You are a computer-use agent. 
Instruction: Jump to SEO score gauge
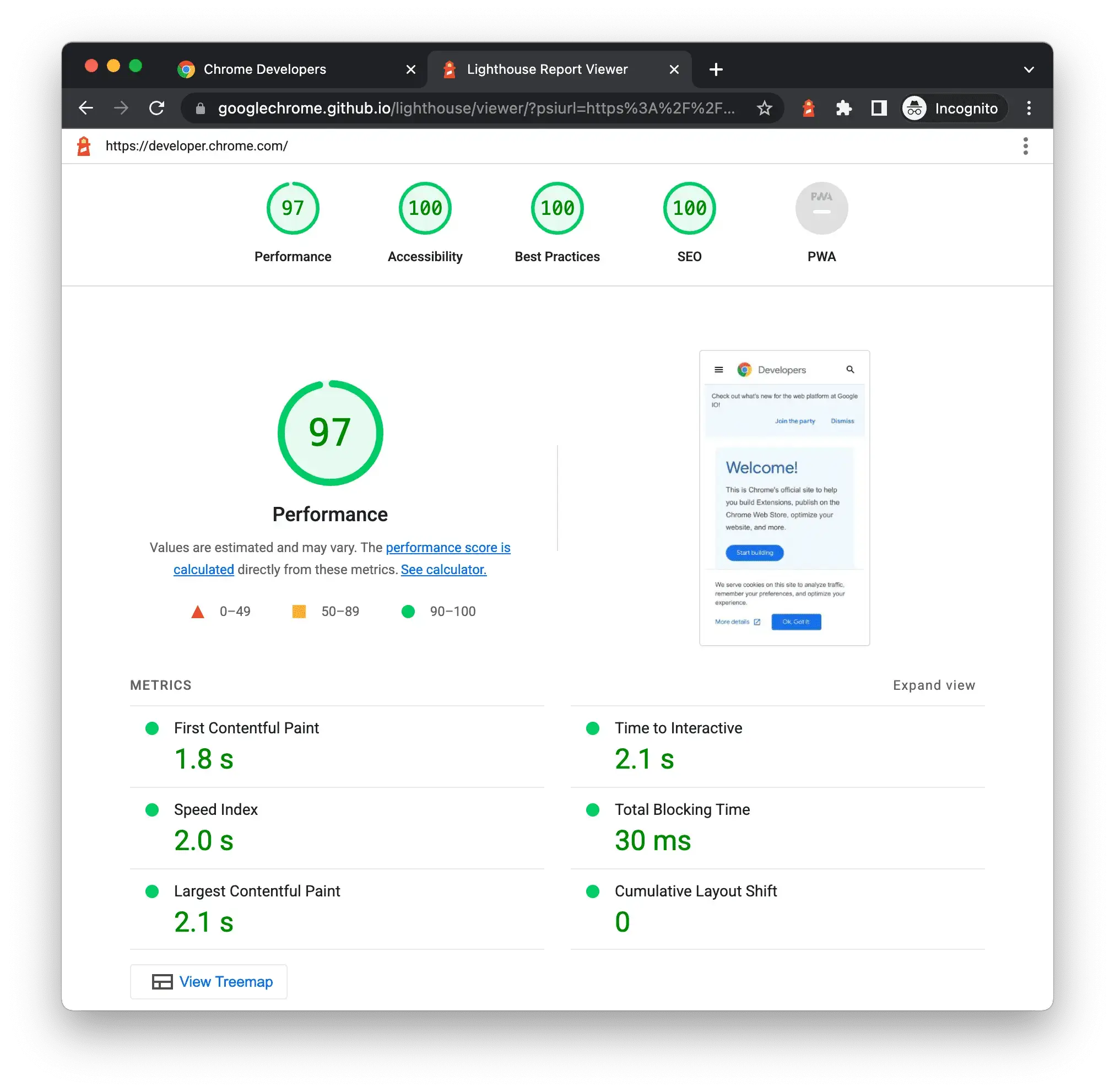689,208
